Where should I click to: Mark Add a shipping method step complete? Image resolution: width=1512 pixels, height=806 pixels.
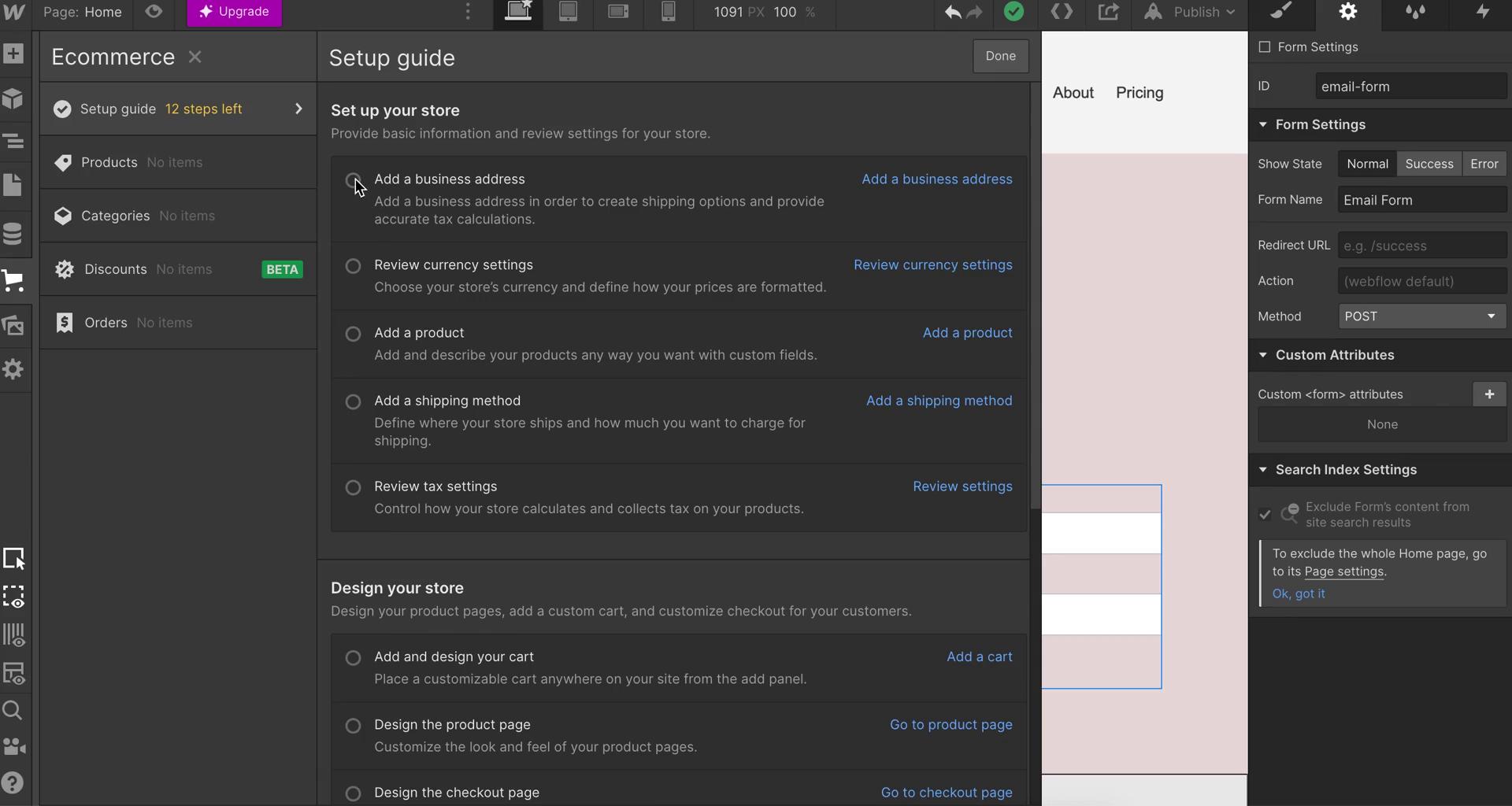354,401
